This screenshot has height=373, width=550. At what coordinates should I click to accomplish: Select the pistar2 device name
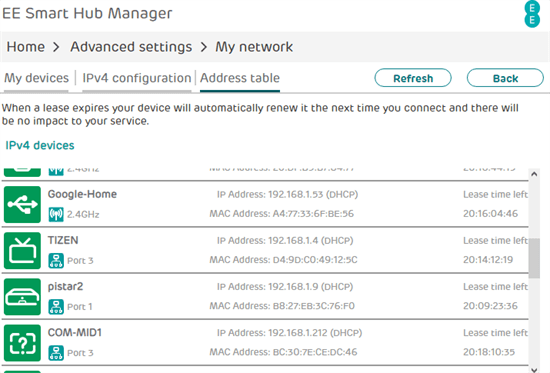pos(65,287)
